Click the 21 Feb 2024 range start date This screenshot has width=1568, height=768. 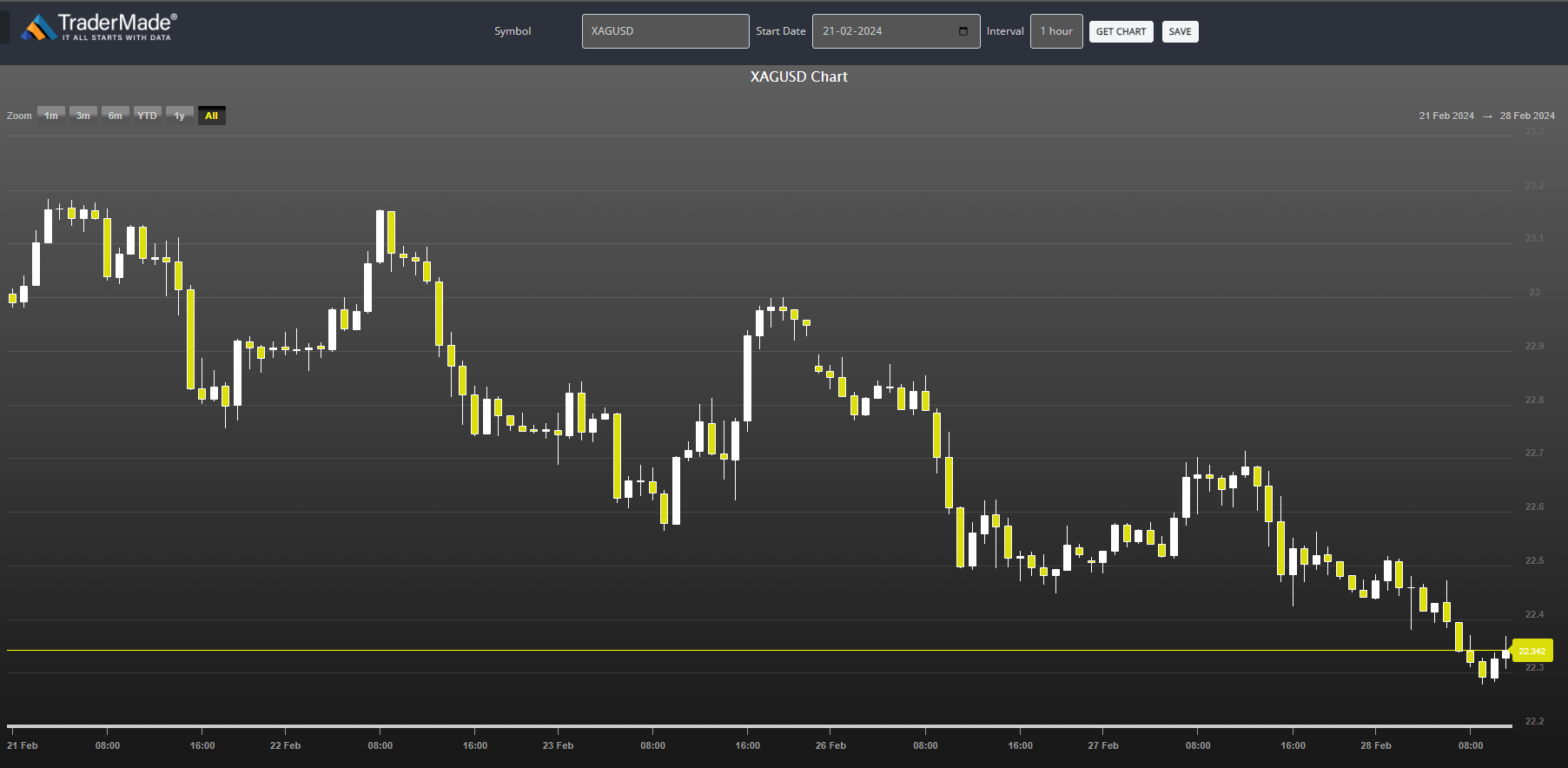pyautogui.click(x=1446, y=116)
